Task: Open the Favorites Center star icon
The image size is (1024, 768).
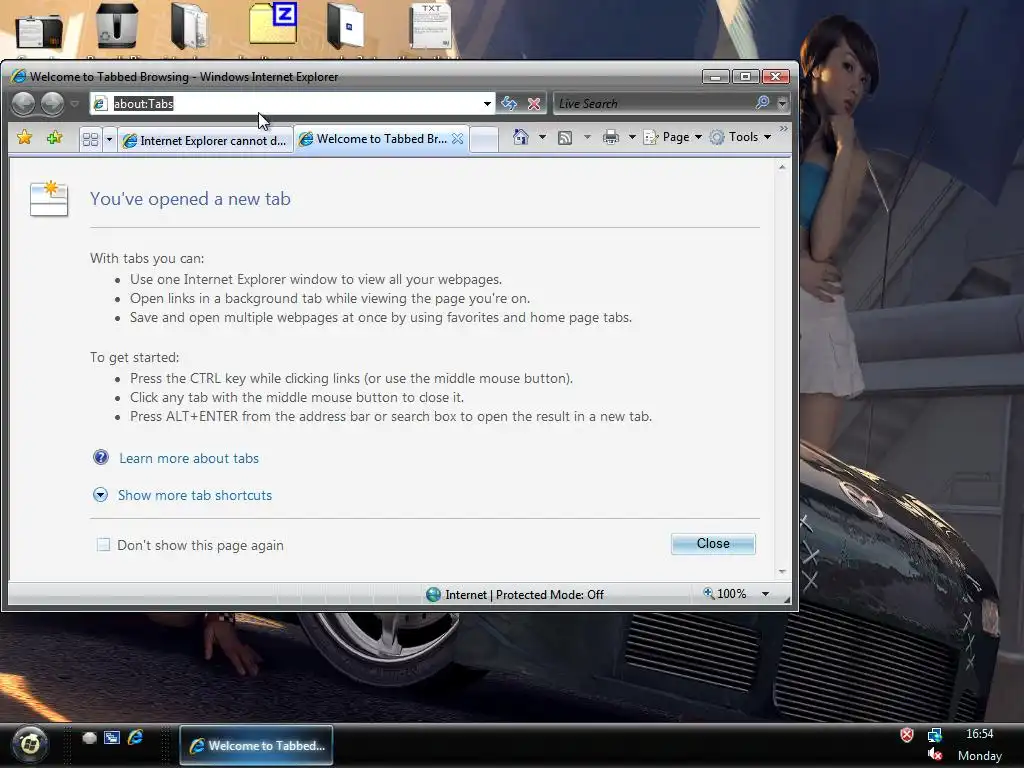Action: tap(25, 137)
